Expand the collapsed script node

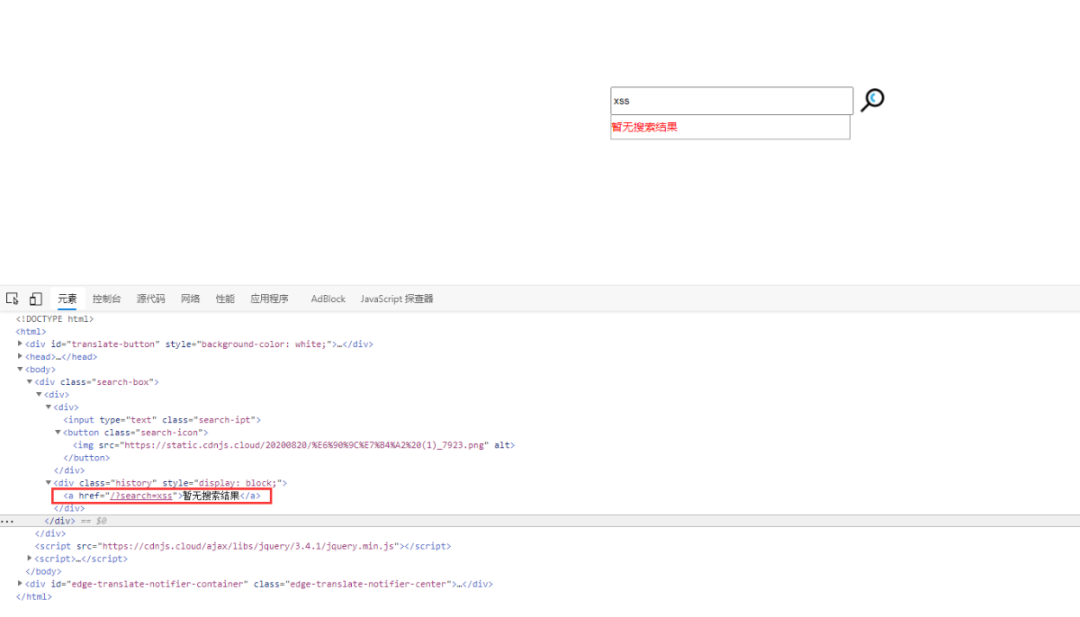[30, 558]
